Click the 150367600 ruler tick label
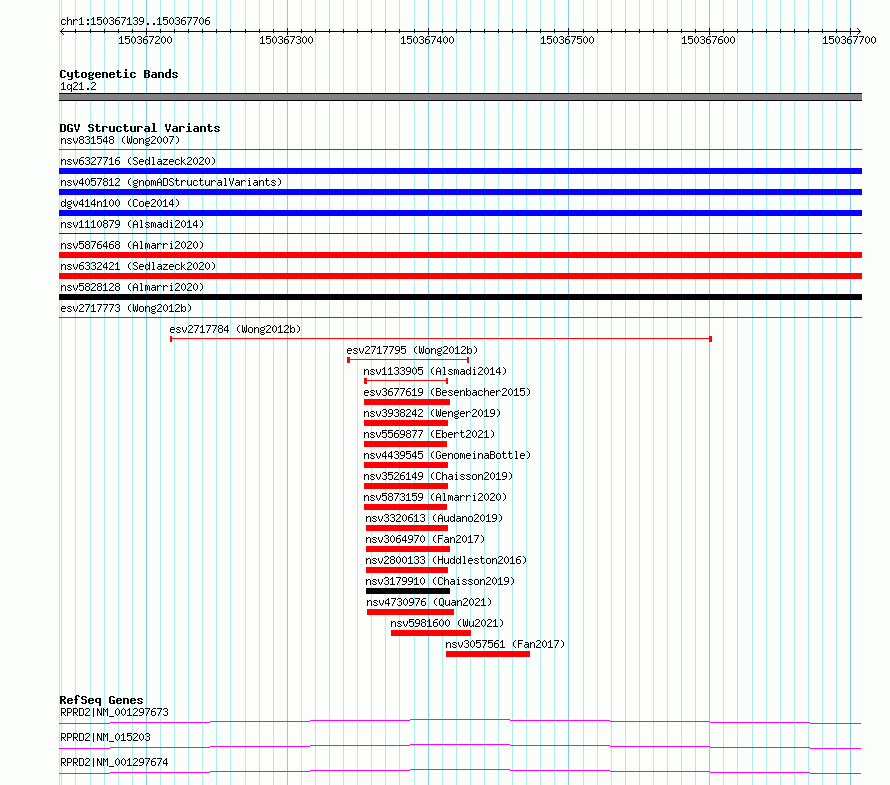This screenshot has width=890, height=785. point(708,40)
